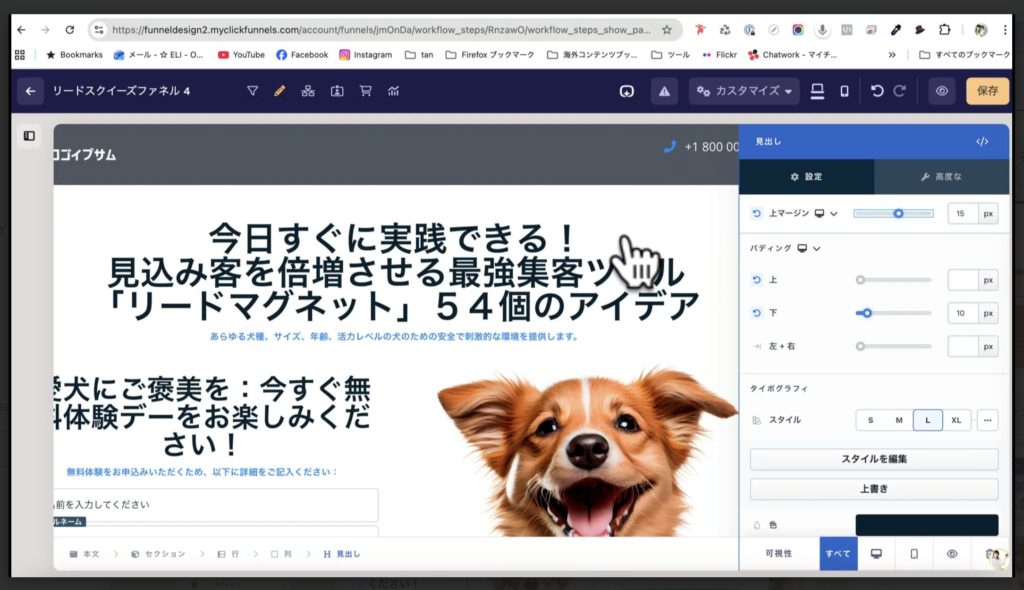Click the 保存 button
The height and width of the screenshot is (590, 1024).
click(987, 90)
